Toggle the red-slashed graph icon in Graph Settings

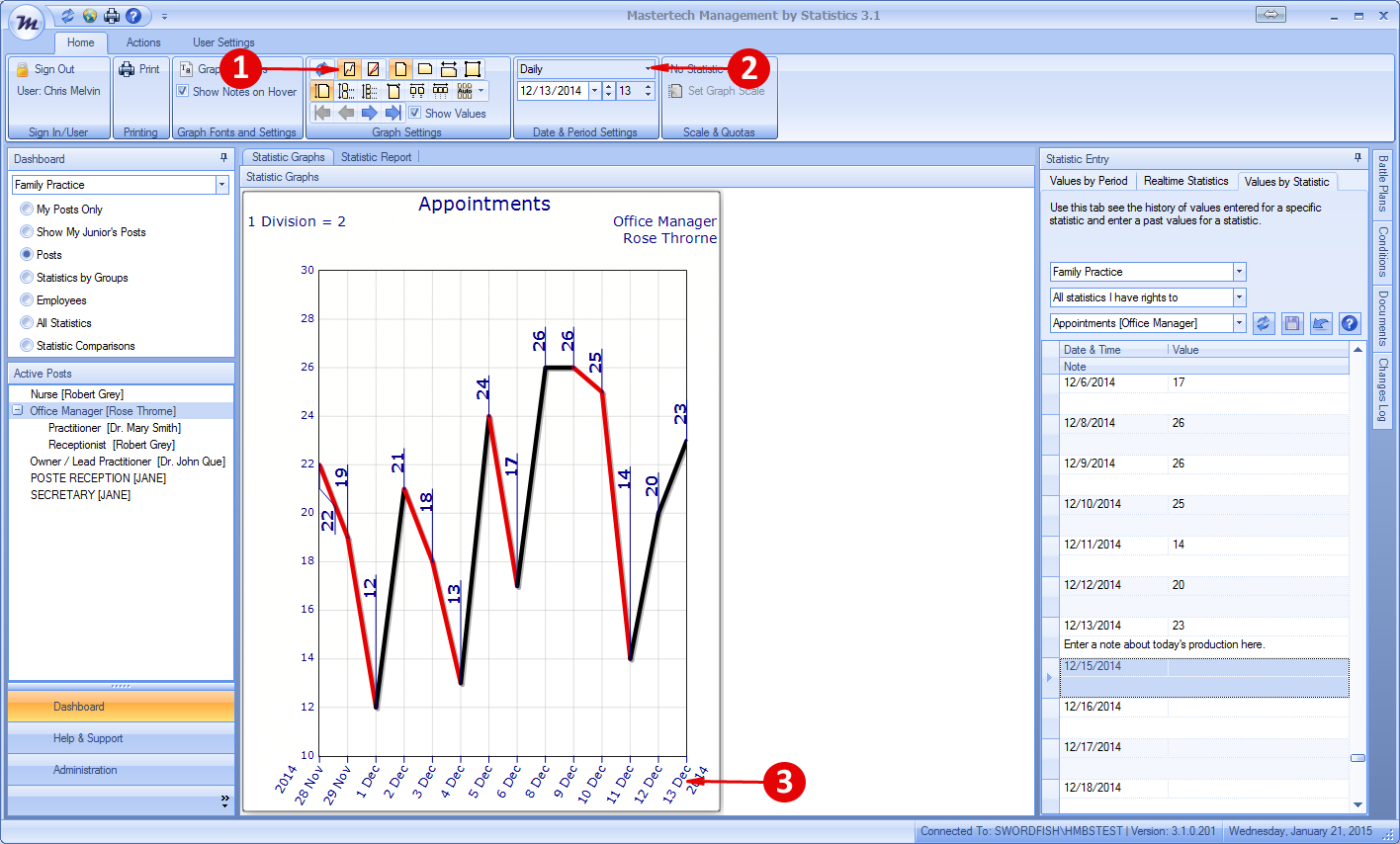[373, 69]
